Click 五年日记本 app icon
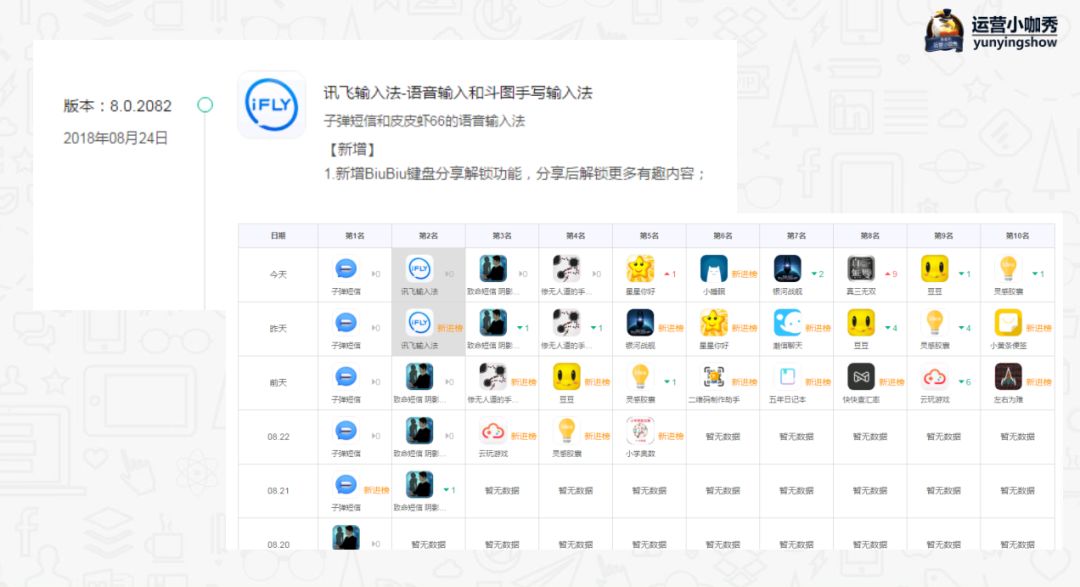1080x587 pixels. click(787, 377)
